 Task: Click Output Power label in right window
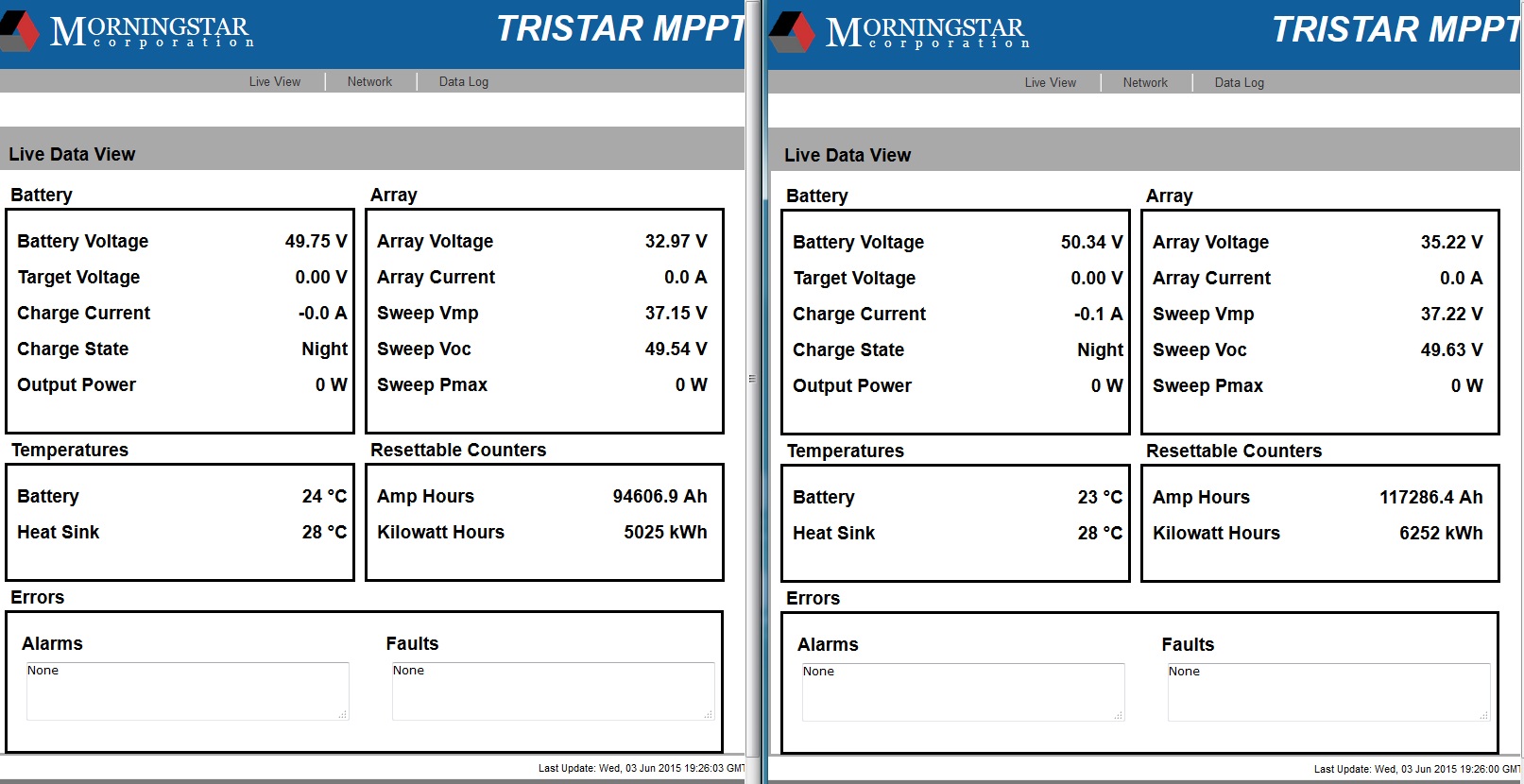click(x=852, y=385)
